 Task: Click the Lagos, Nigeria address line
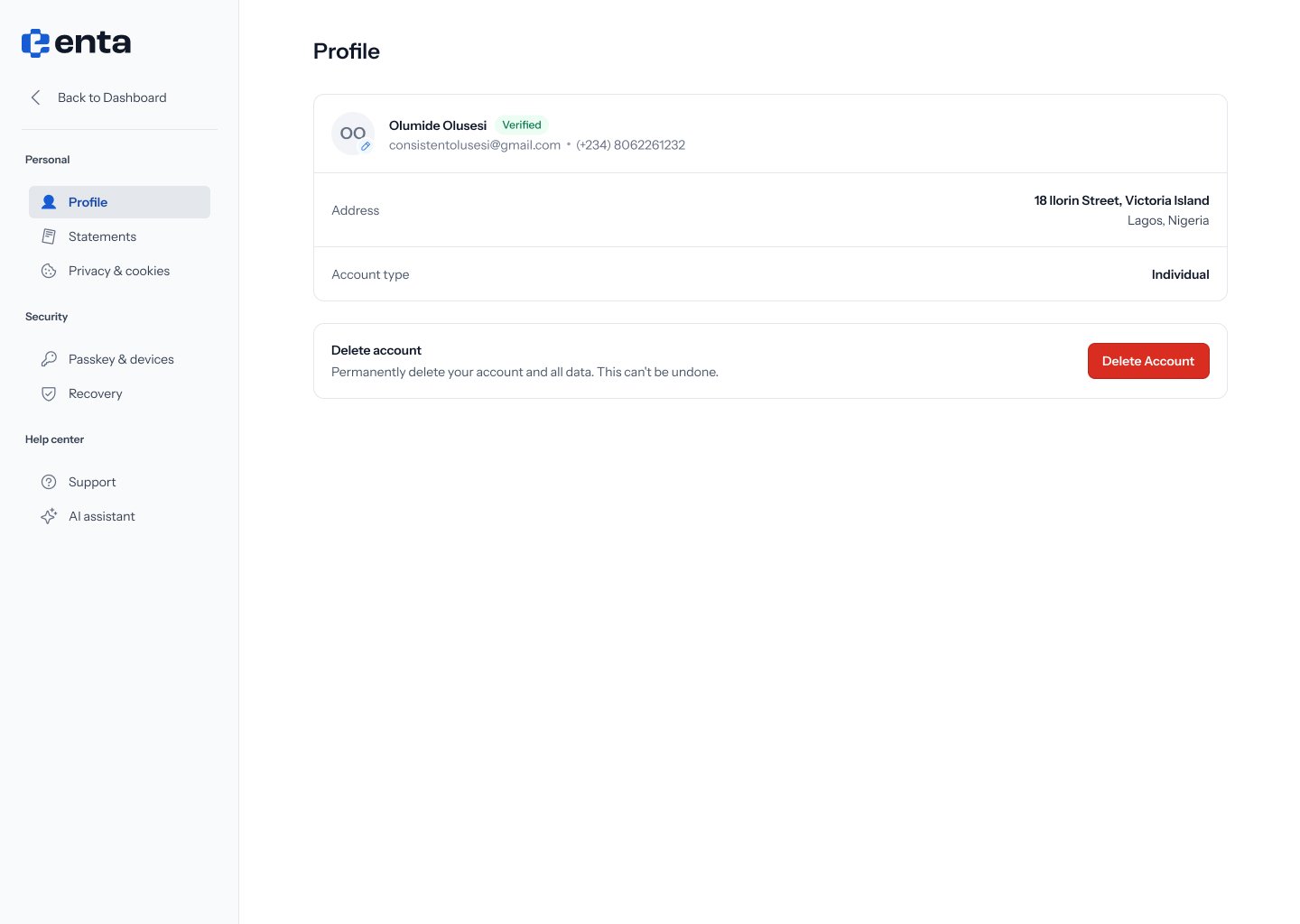[x=1168, y=220]
